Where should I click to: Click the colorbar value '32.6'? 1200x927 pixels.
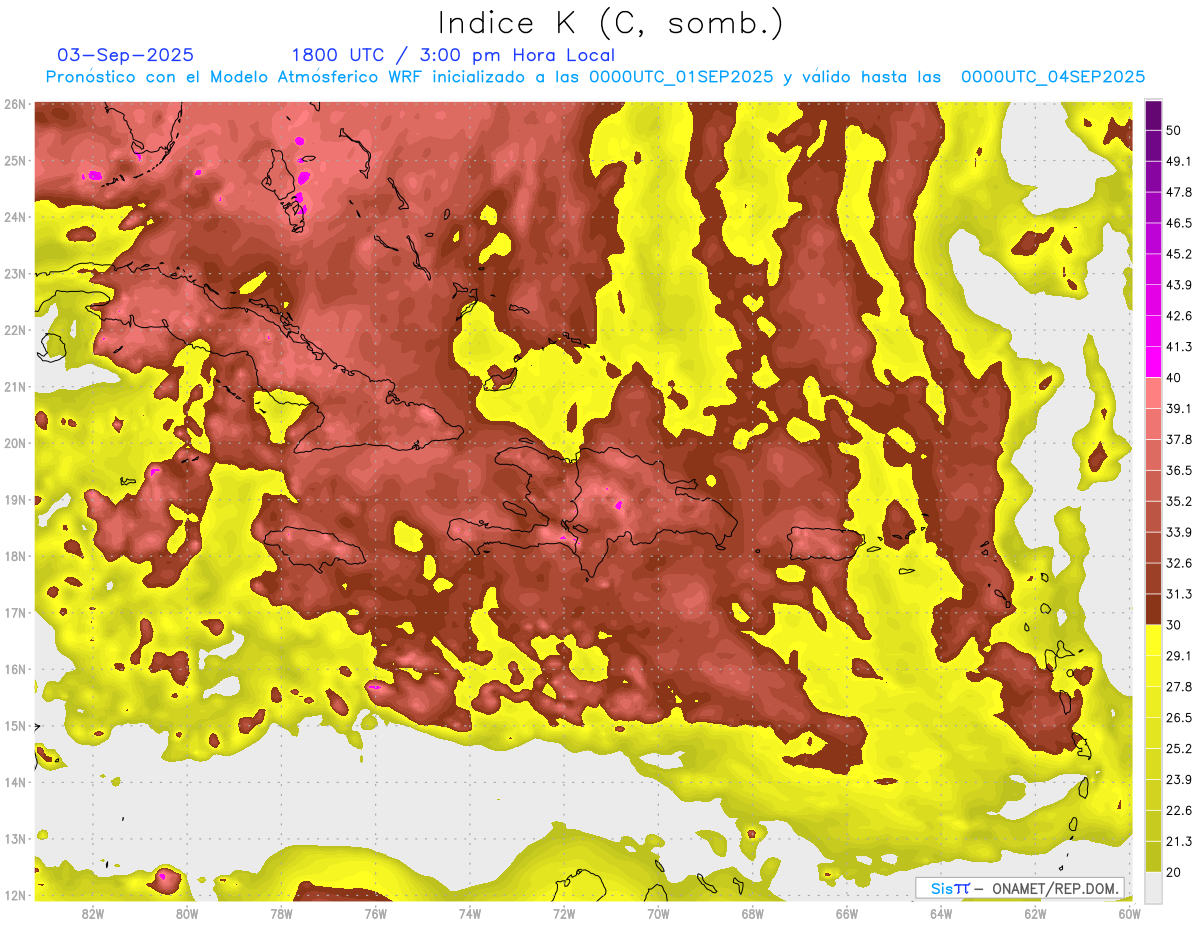(x=1179, y=563)
